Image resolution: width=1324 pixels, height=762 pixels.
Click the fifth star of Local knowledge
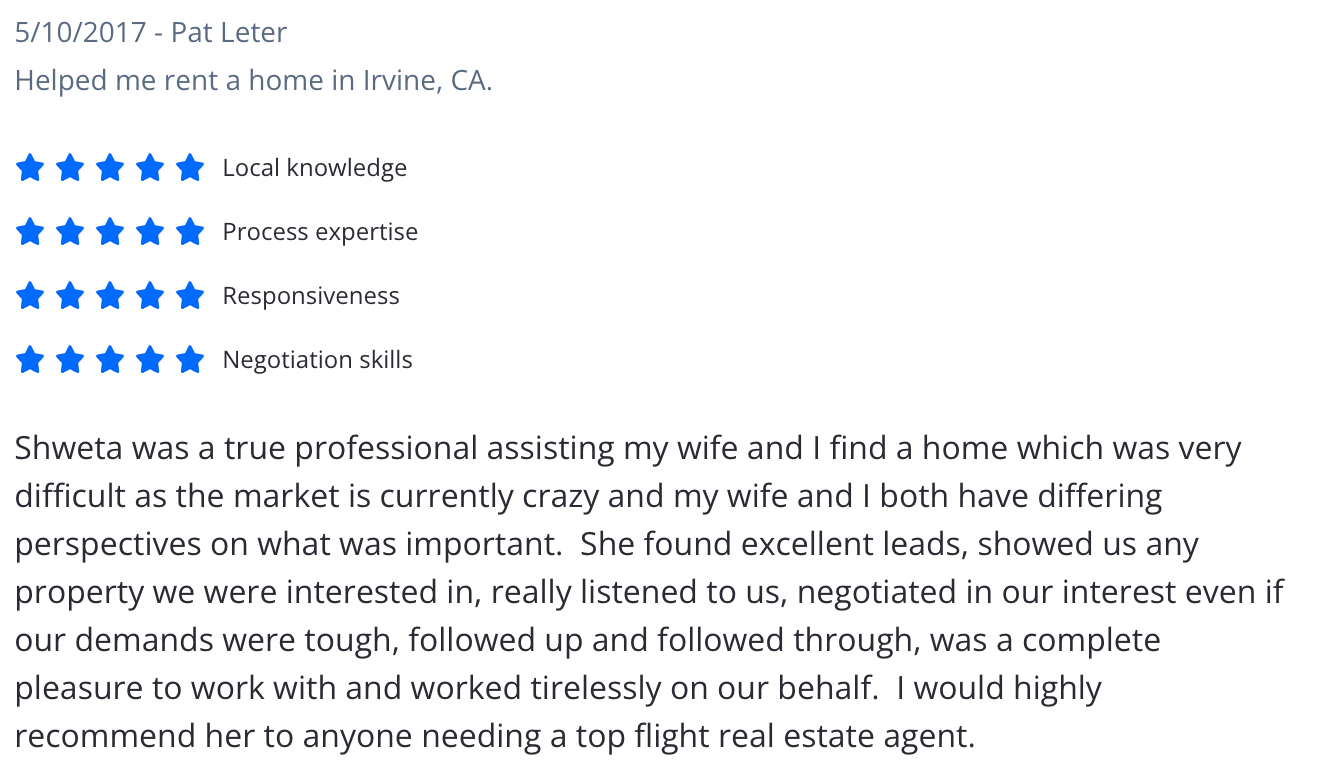coord(190,168)
